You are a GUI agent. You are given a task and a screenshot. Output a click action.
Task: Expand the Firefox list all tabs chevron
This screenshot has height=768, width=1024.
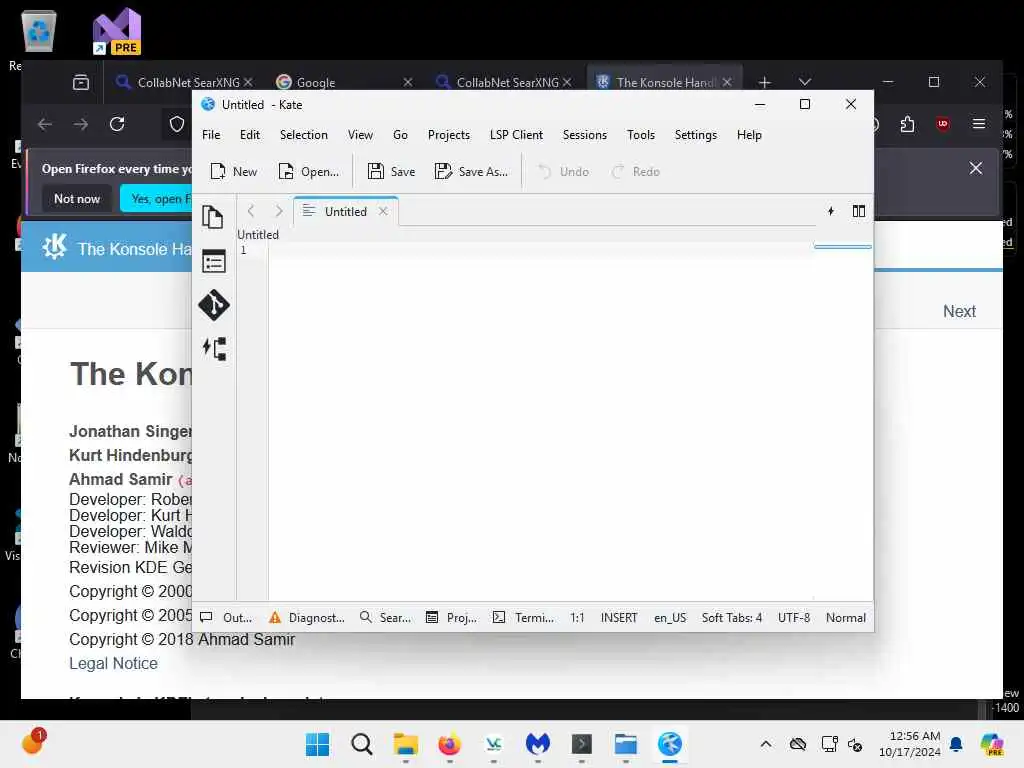tap(805, 82)
